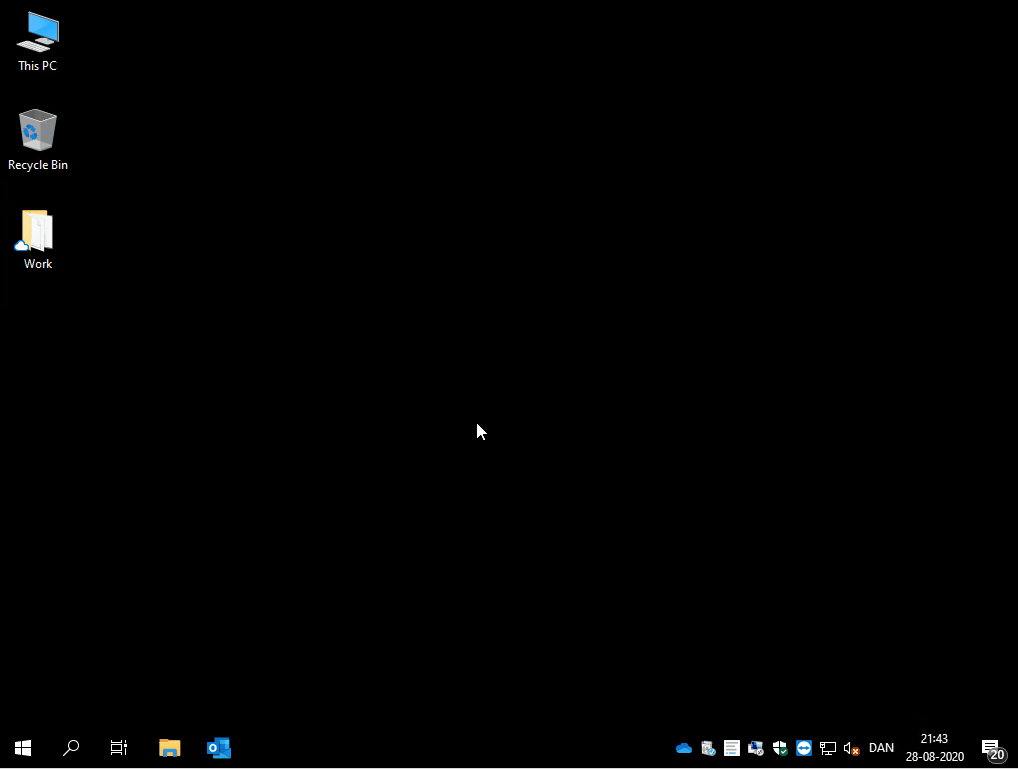
Task: Open network status tray icon
Action: [x=828, y=748]
